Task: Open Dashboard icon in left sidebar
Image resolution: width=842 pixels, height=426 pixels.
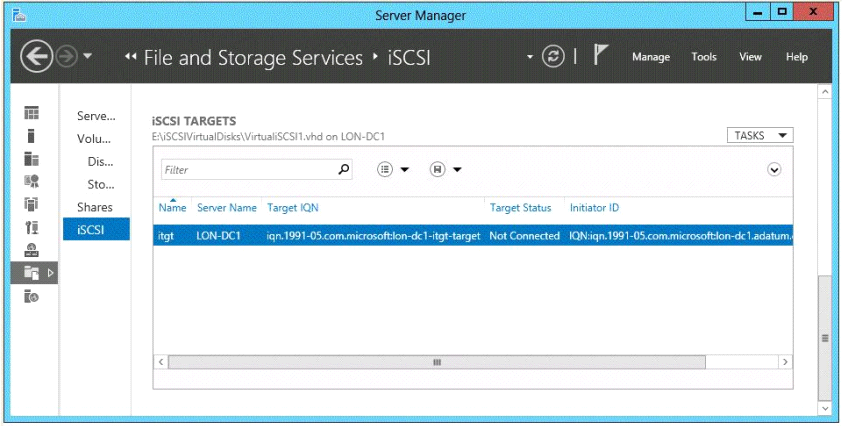Action: click(x=31, y=113)
